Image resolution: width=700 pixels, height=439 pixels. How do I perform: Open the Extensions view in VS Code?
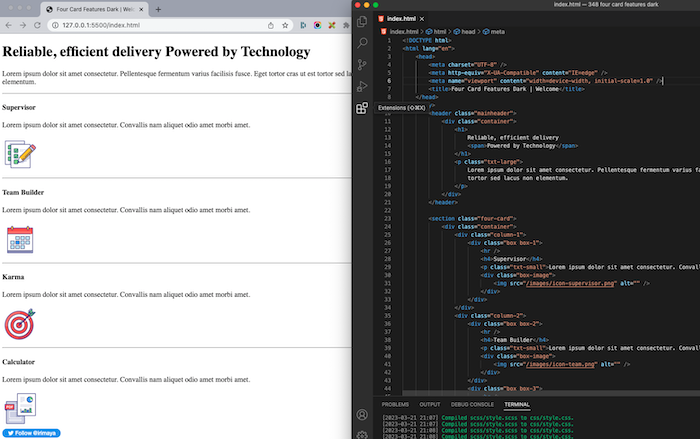tap(362, 108)
